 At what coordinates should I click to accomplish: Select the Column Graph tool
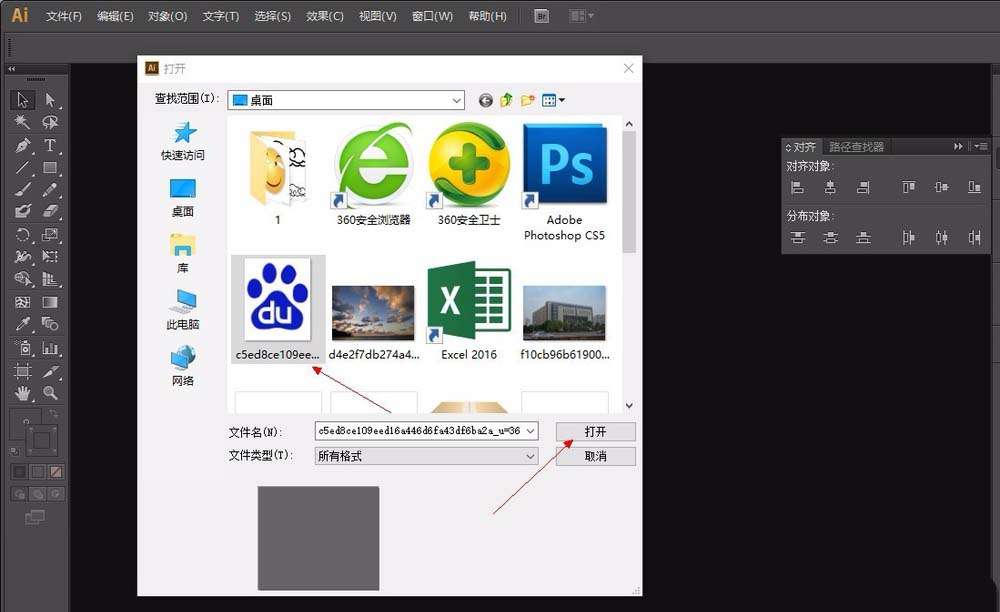pyautogui.click(x=50, y=348)
